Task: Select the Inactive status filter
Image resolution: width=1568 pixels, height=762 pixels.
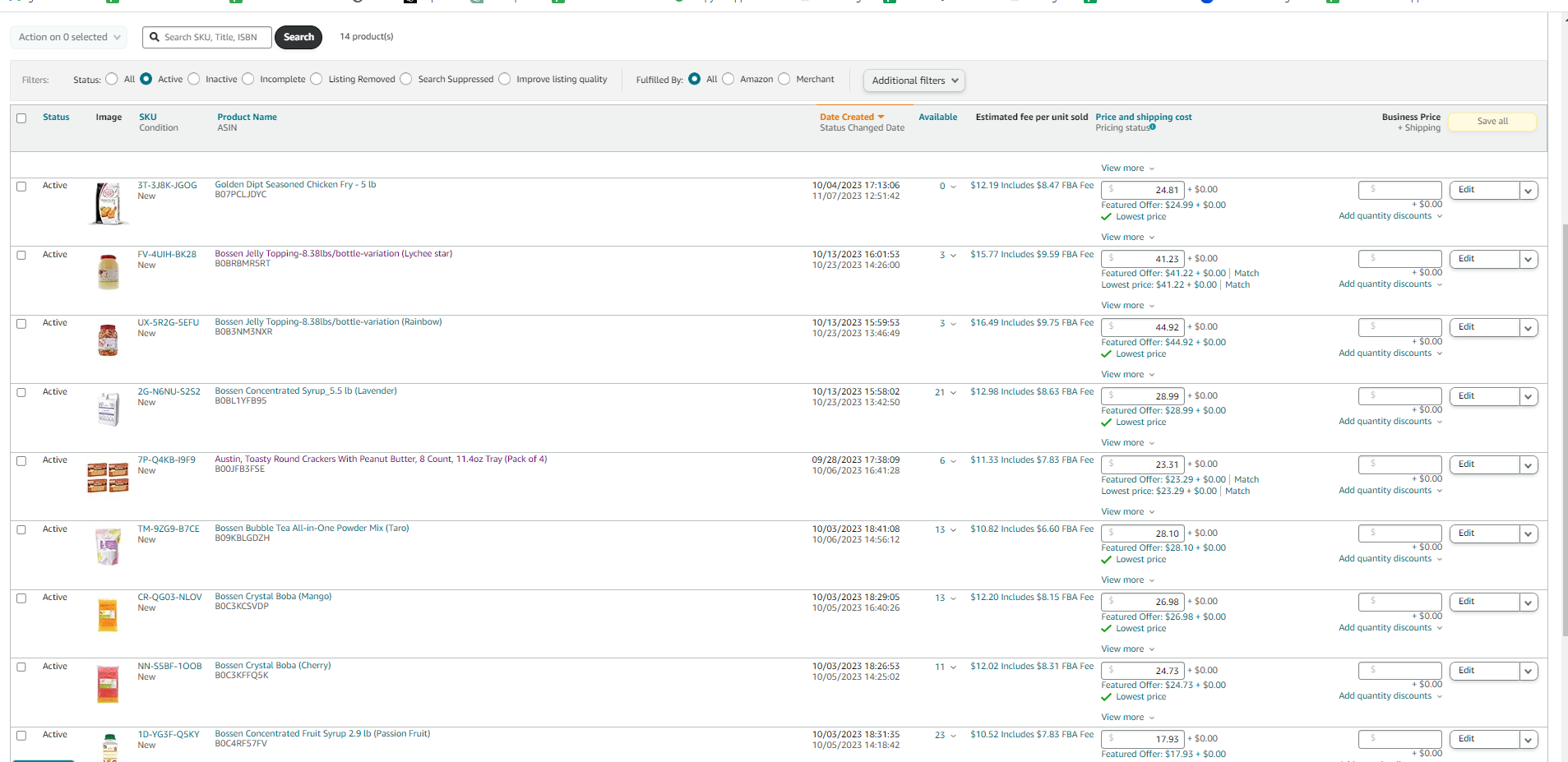Action: click(x=194, y=79)
